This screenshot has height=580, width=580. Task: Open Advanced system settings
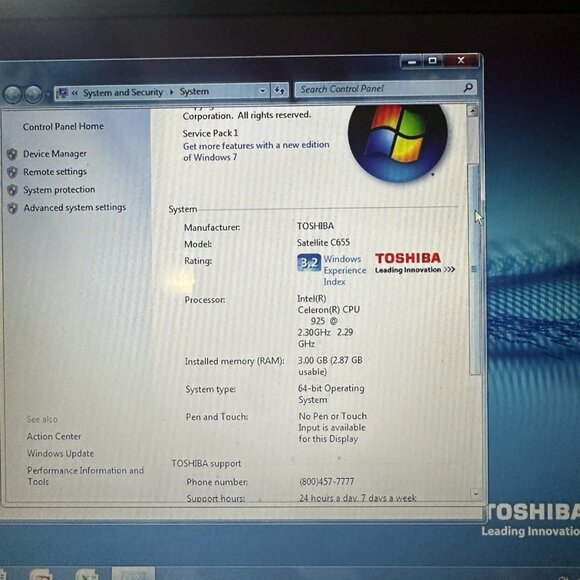(x=75, y=208)
